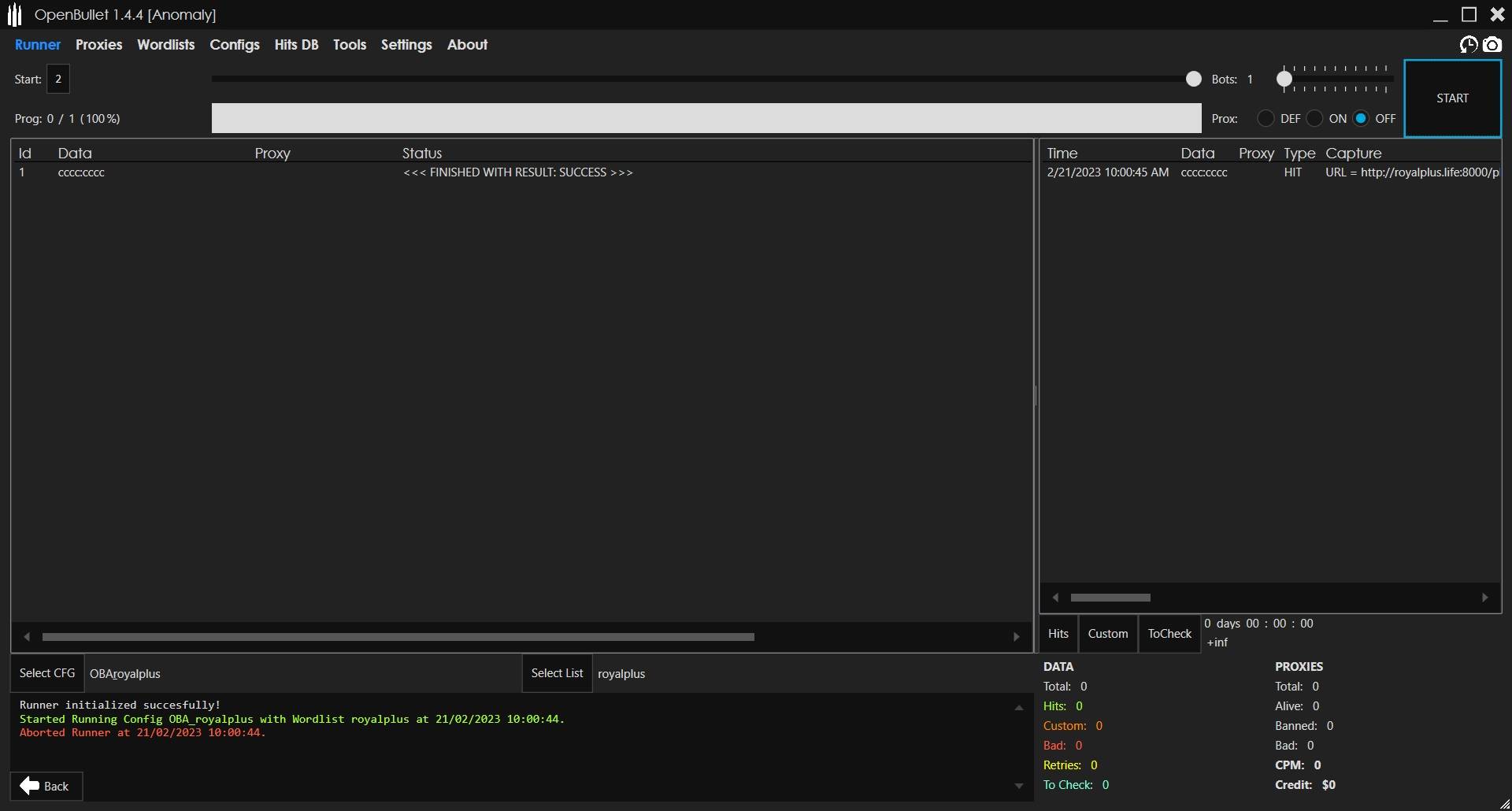Screen dimensions: 1512x811
Task: Click the Select List button
Action: click(x=557, y=673)
